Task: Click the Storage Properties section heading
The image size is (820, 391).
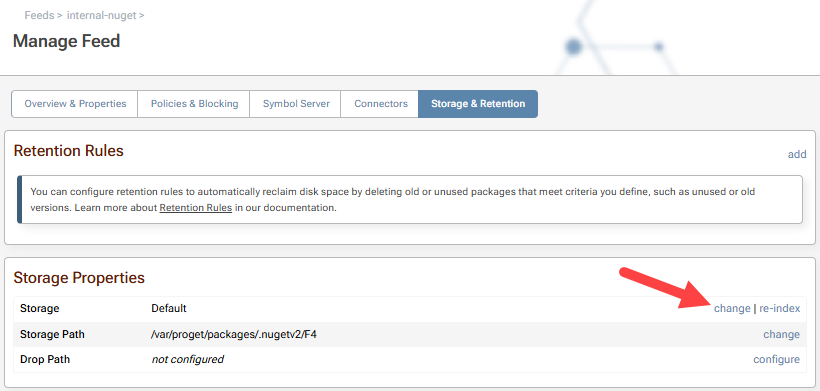Action: 79,278
